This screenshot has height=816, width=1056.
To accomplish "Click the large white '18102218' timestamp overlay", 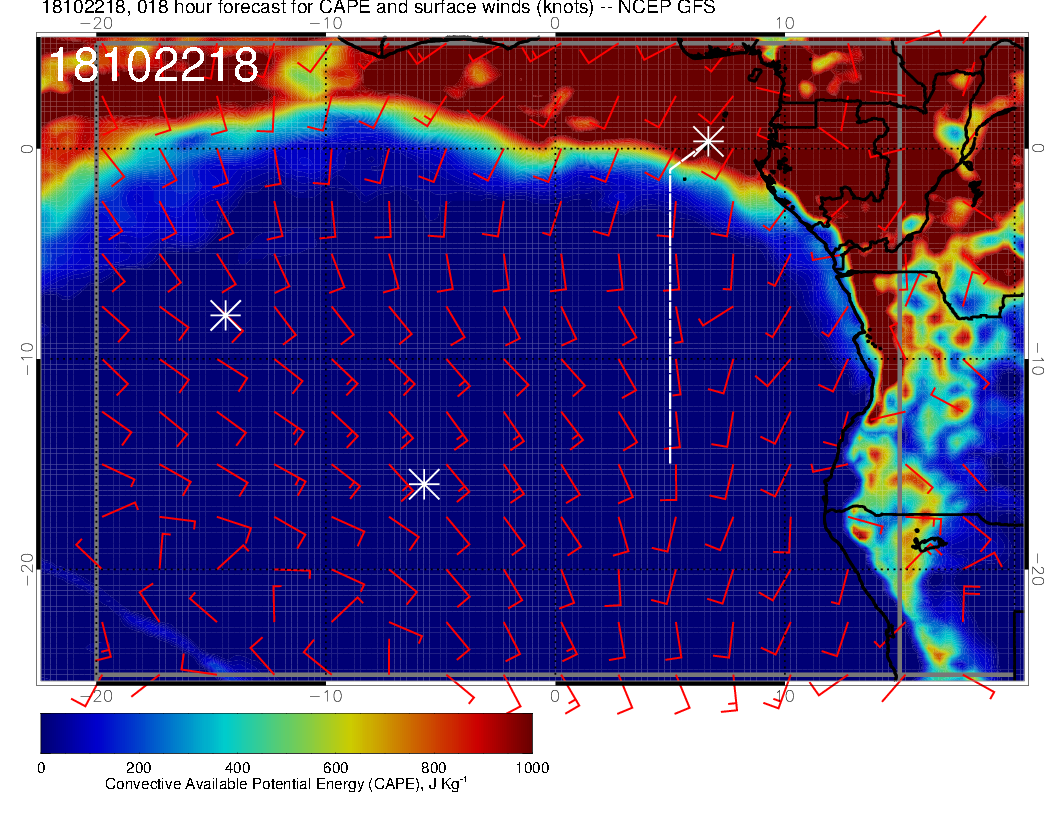I will [x=154, y=65].
